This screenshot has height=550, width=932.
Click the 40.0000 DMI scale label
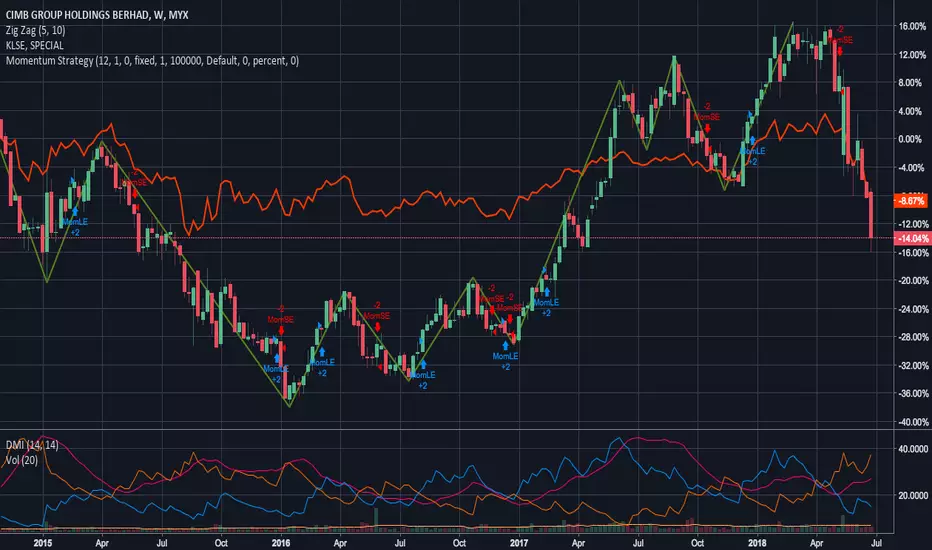913,449
